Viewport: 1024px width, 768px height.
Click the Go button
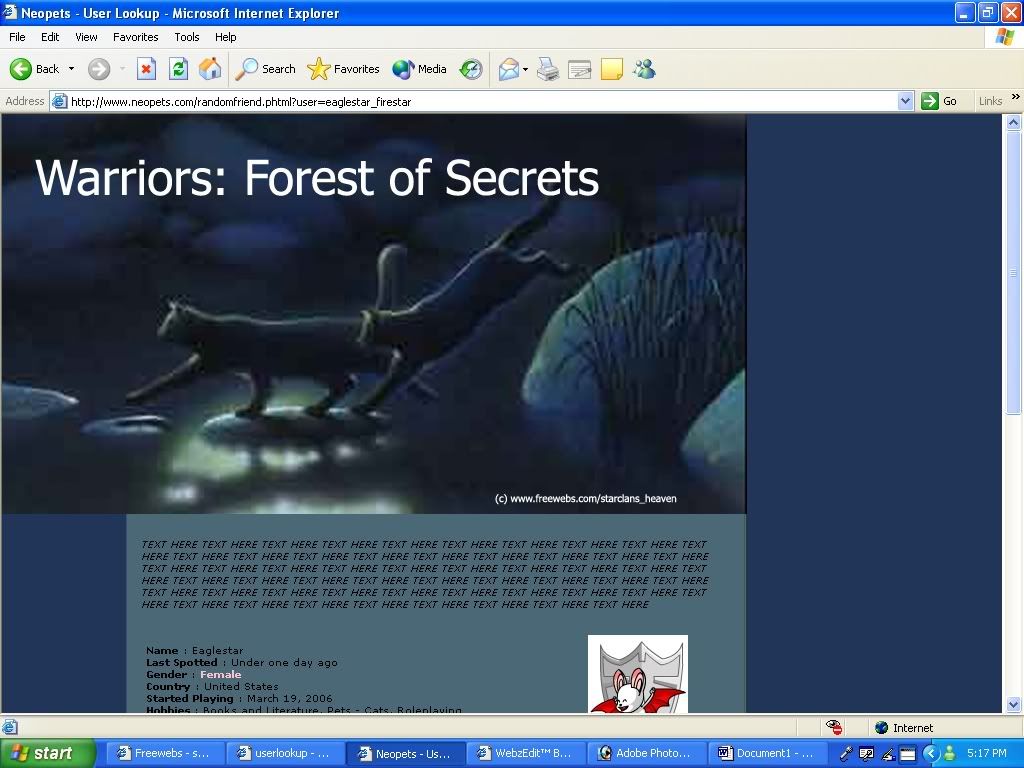[x=939, y=101]
